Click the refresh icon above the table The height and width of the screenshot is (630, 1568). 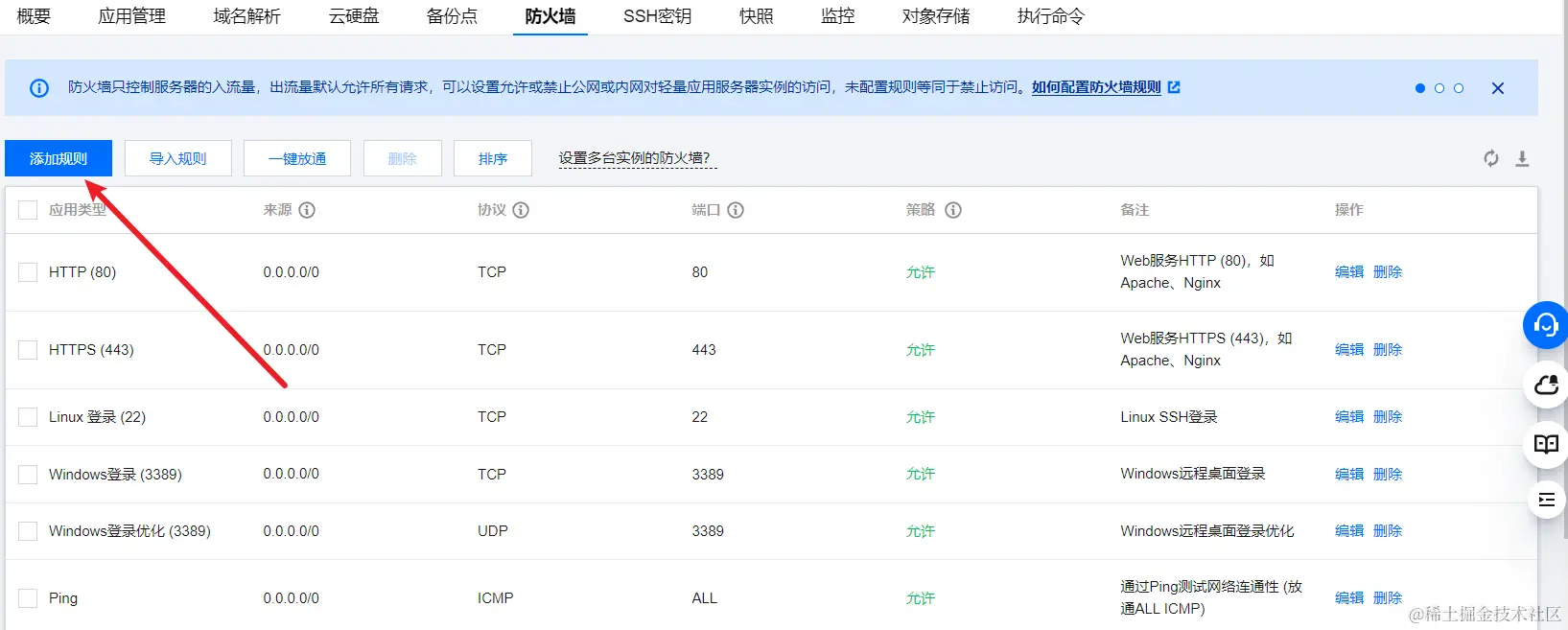pyautogui.click(x=1491, y=158)
